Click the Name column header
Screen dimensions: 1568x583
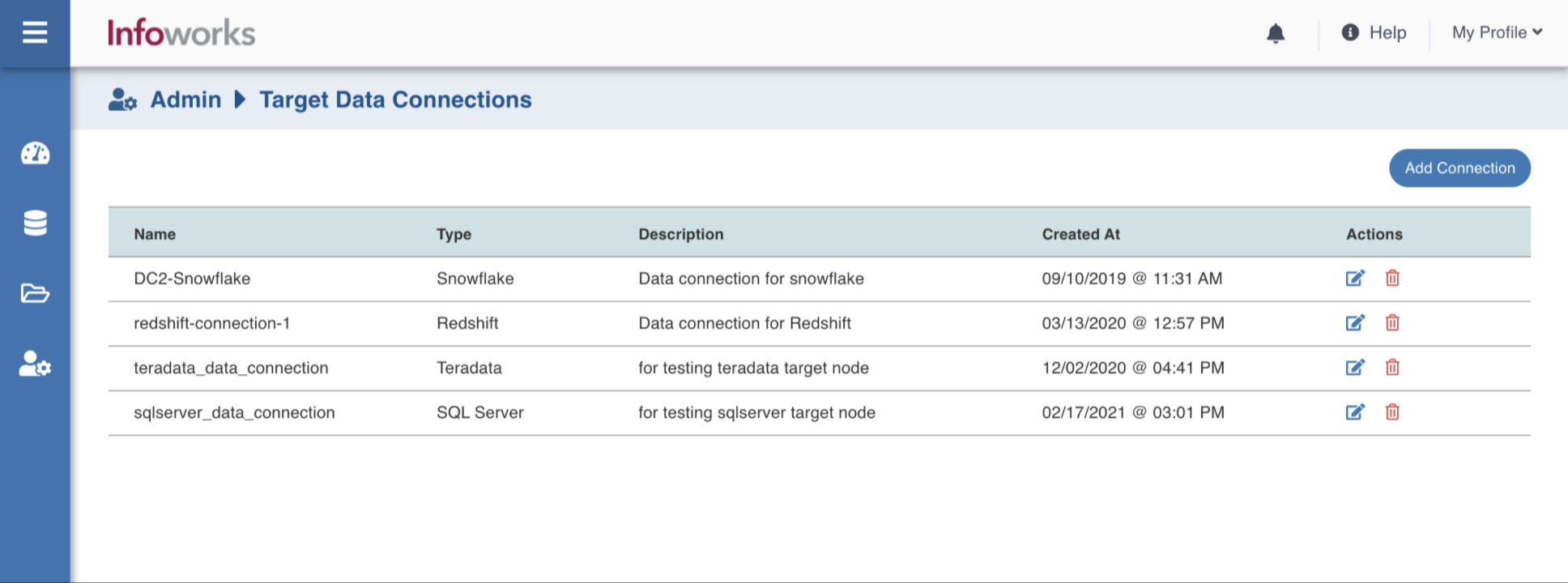point(155,234)
